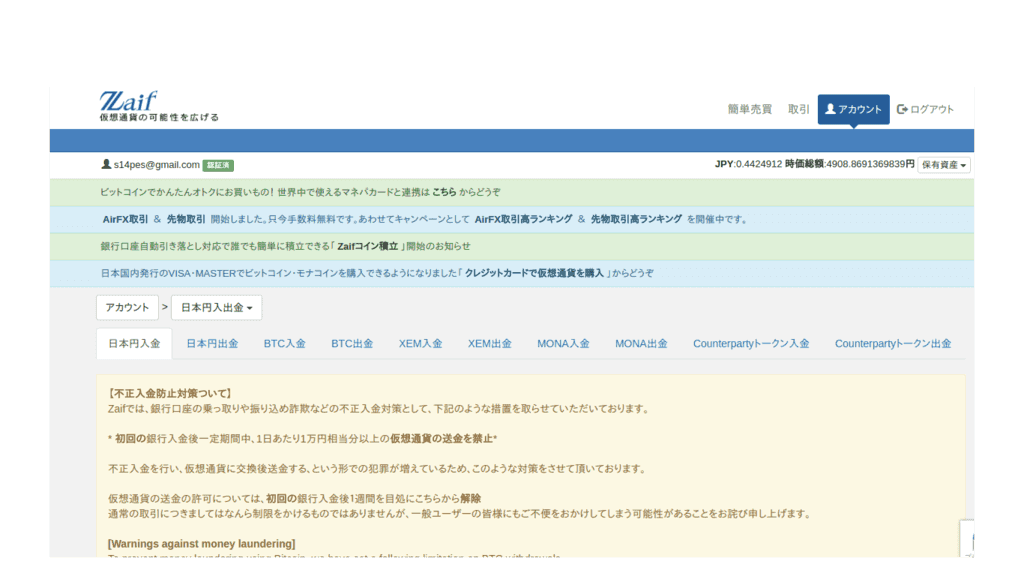Click the クレジットカードで仮想通貨を購入 link
The height and width of the screenshot is (576, 1024).
point(534,273)
